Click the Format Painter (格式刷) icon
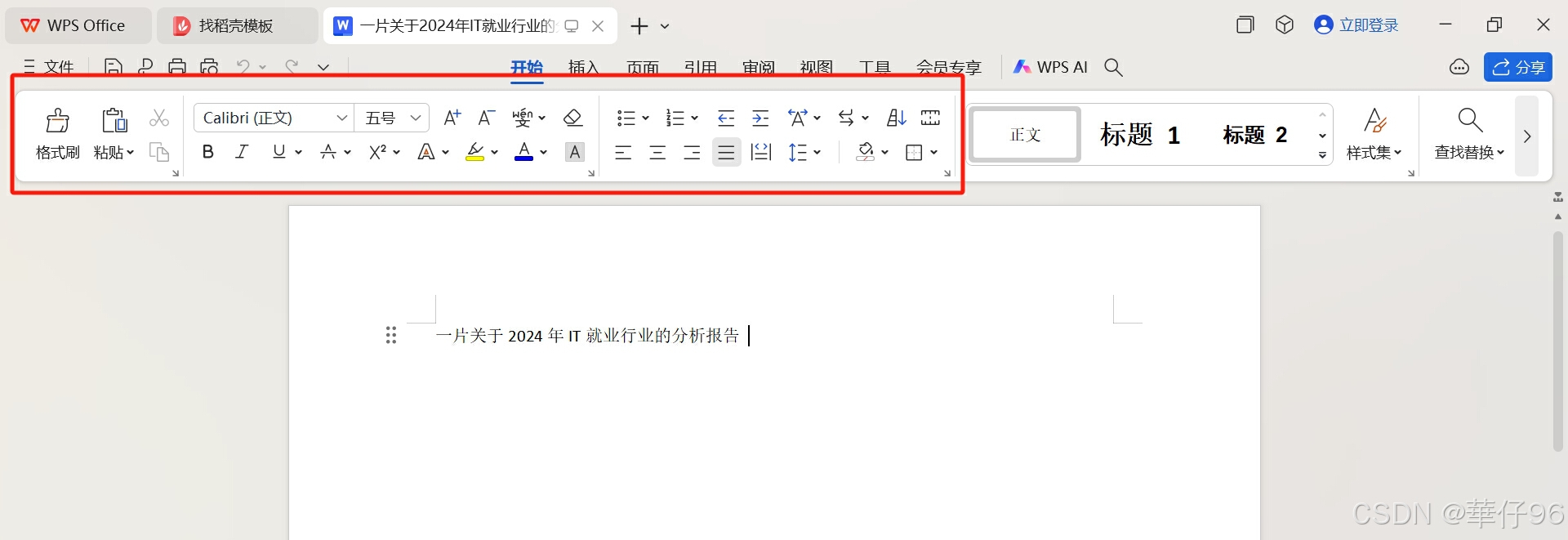Viewport: 1568px width, 540px height. point(57,121)
